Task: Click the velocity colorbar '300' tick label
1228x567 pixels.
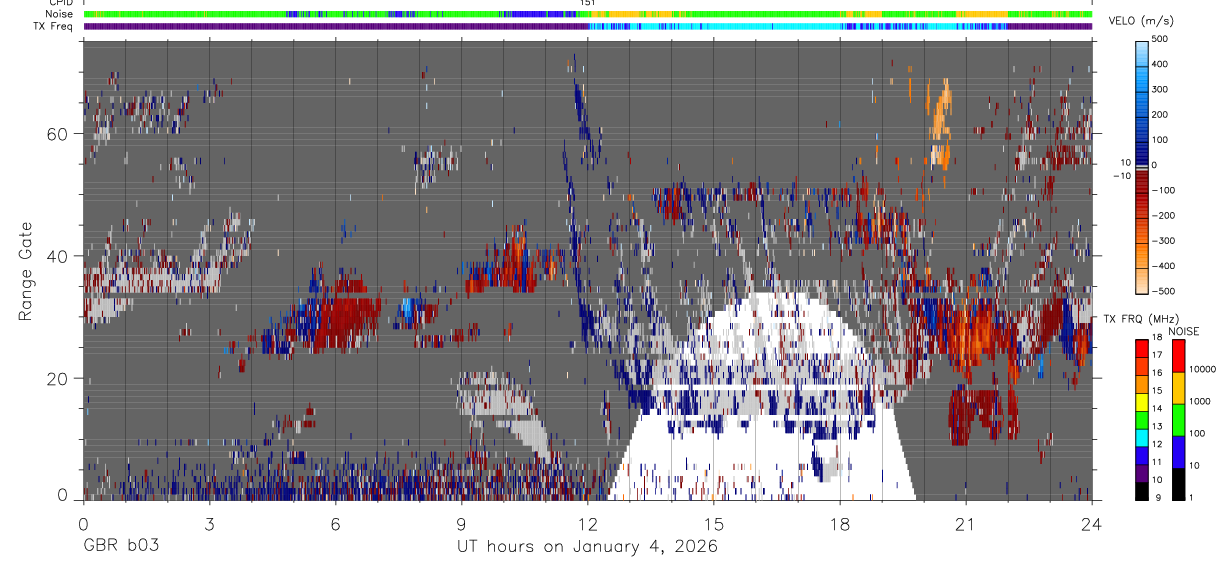Action: [x=1160, y=89]
